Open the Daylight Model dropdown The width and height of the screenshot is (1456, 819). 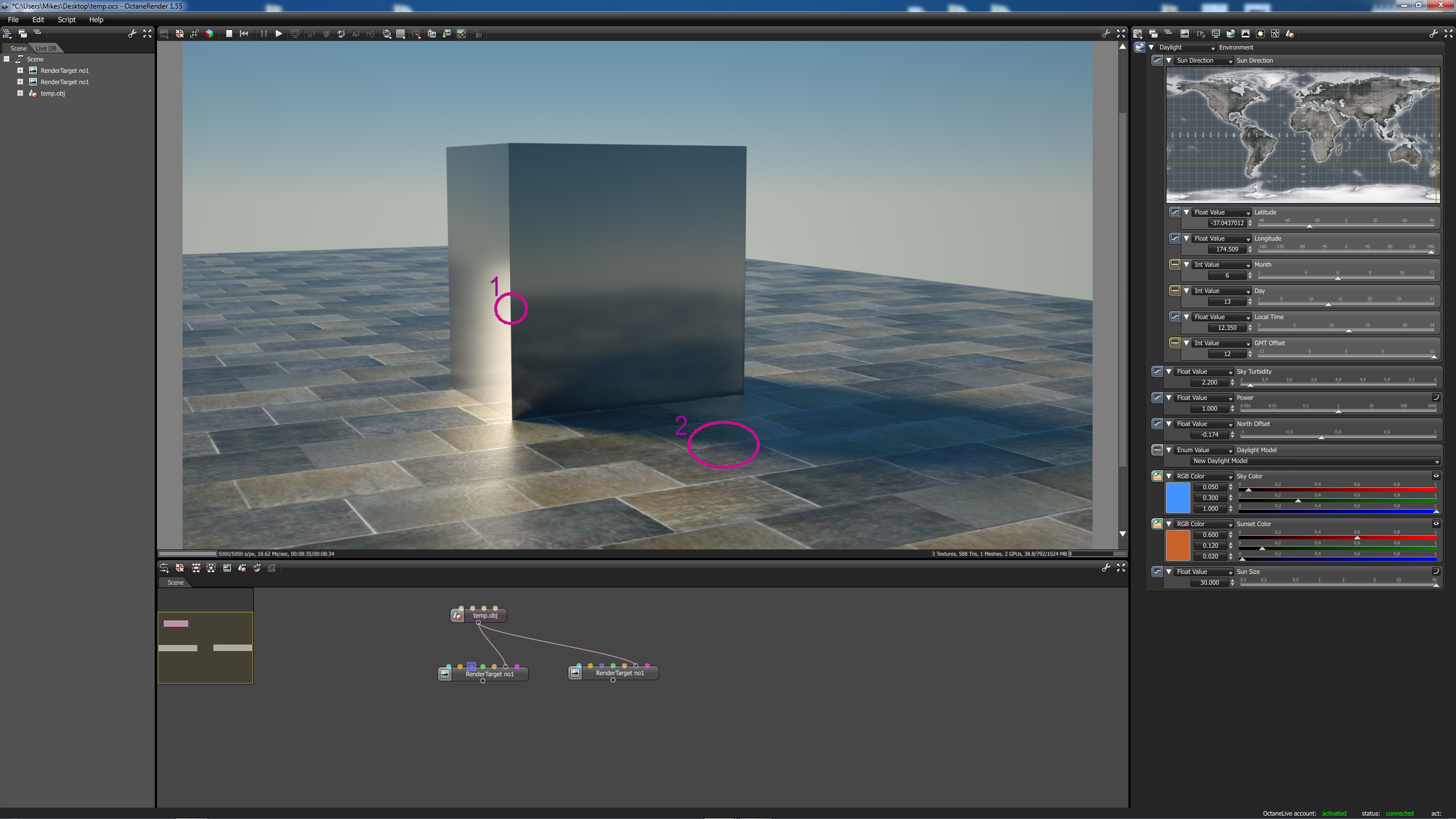(x=1316, y=461)
